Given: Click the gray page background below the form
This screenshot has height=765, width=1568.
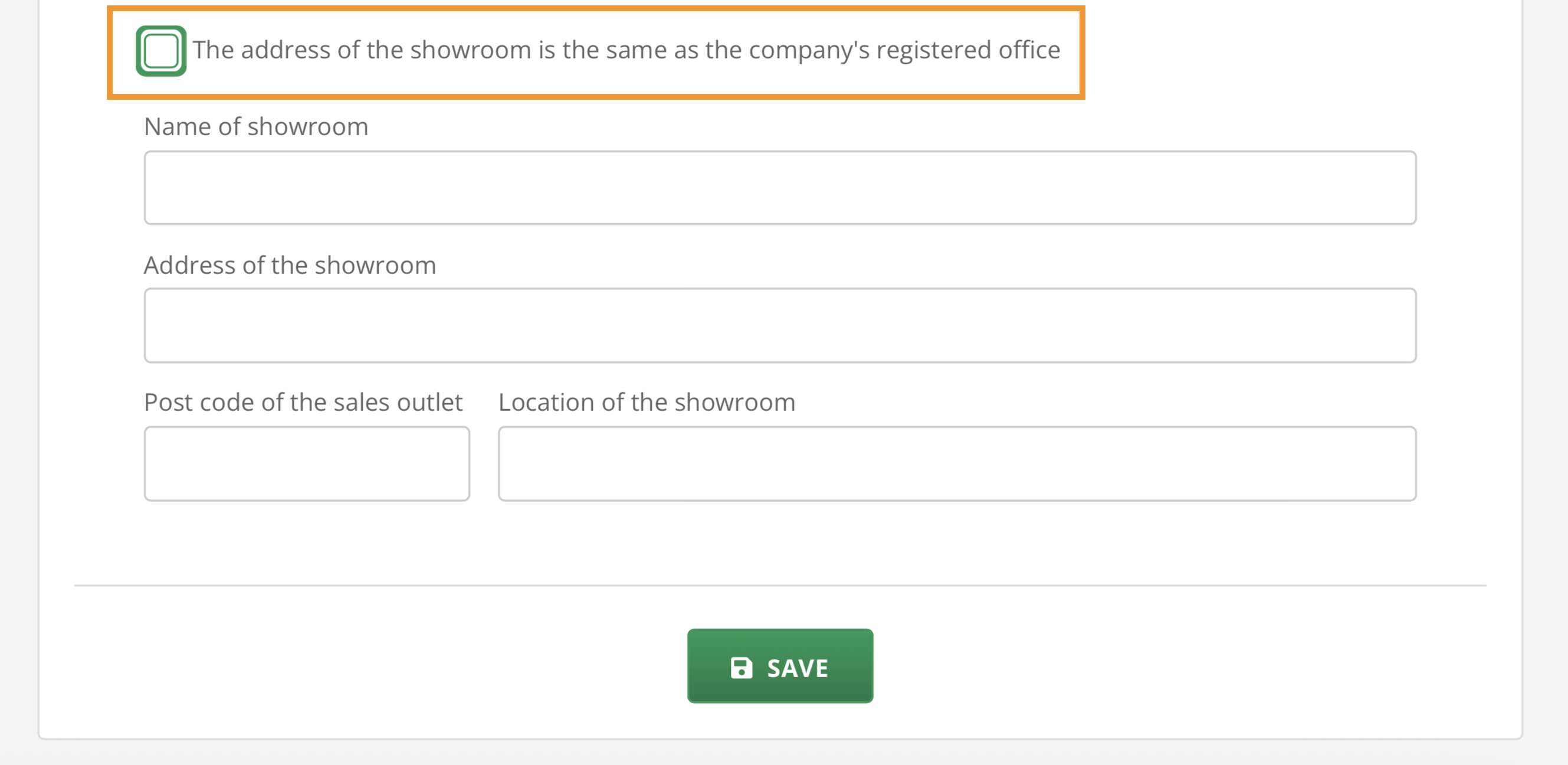Looking at the screenshot, I should 780,754.
